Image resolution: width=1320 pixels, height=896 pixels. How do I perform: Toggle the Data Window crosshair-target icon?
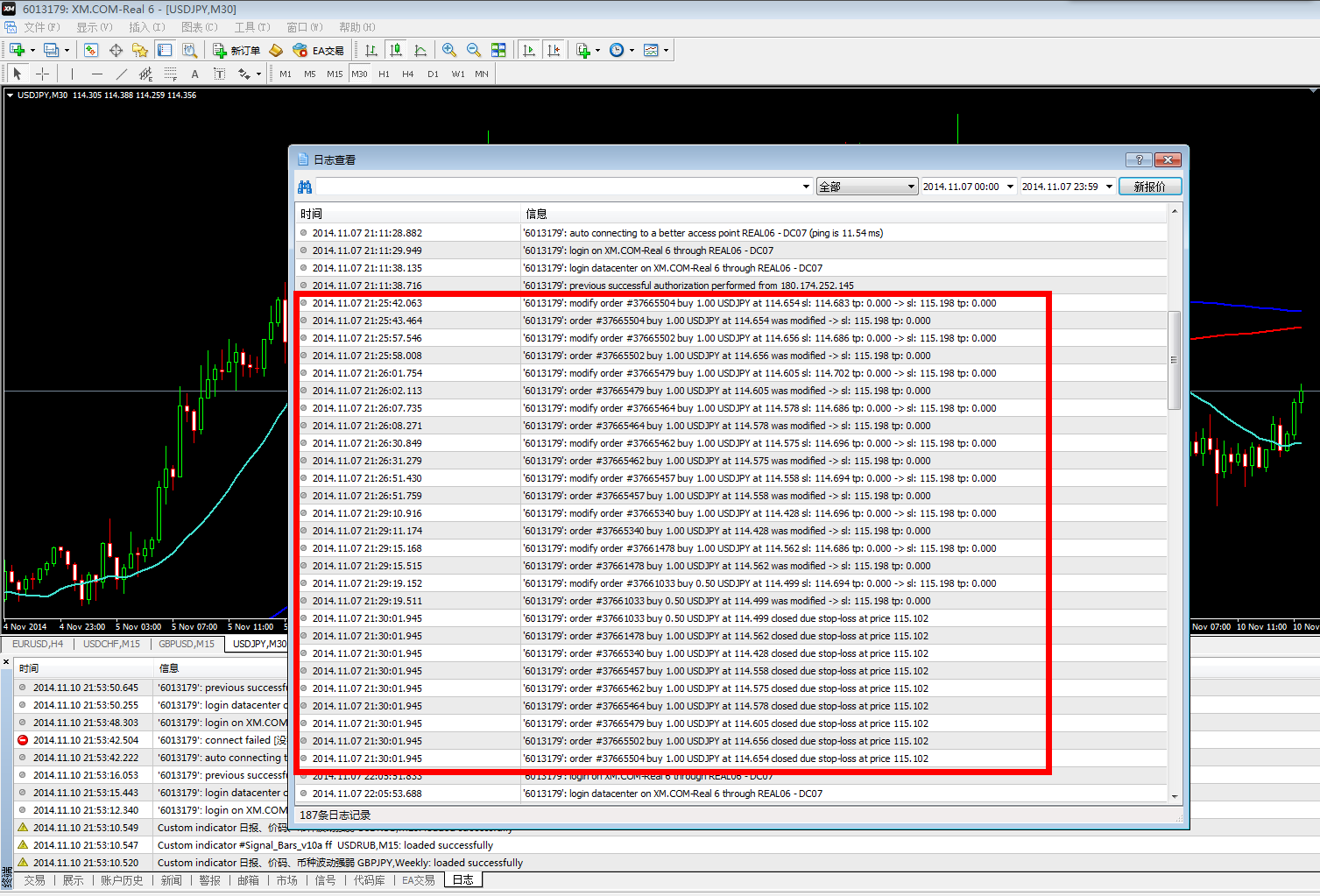116,50
